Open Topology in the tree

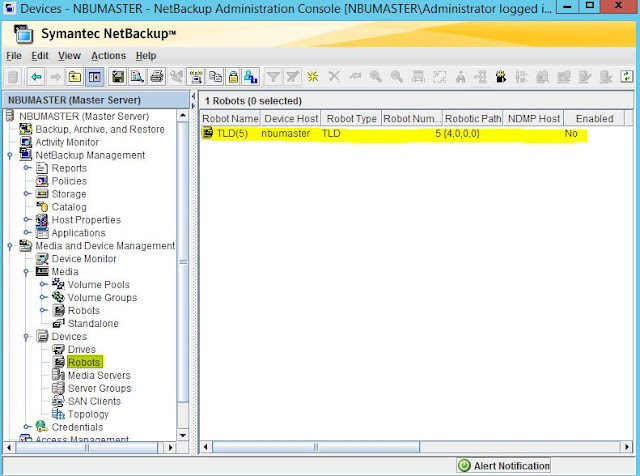point(88,414)
